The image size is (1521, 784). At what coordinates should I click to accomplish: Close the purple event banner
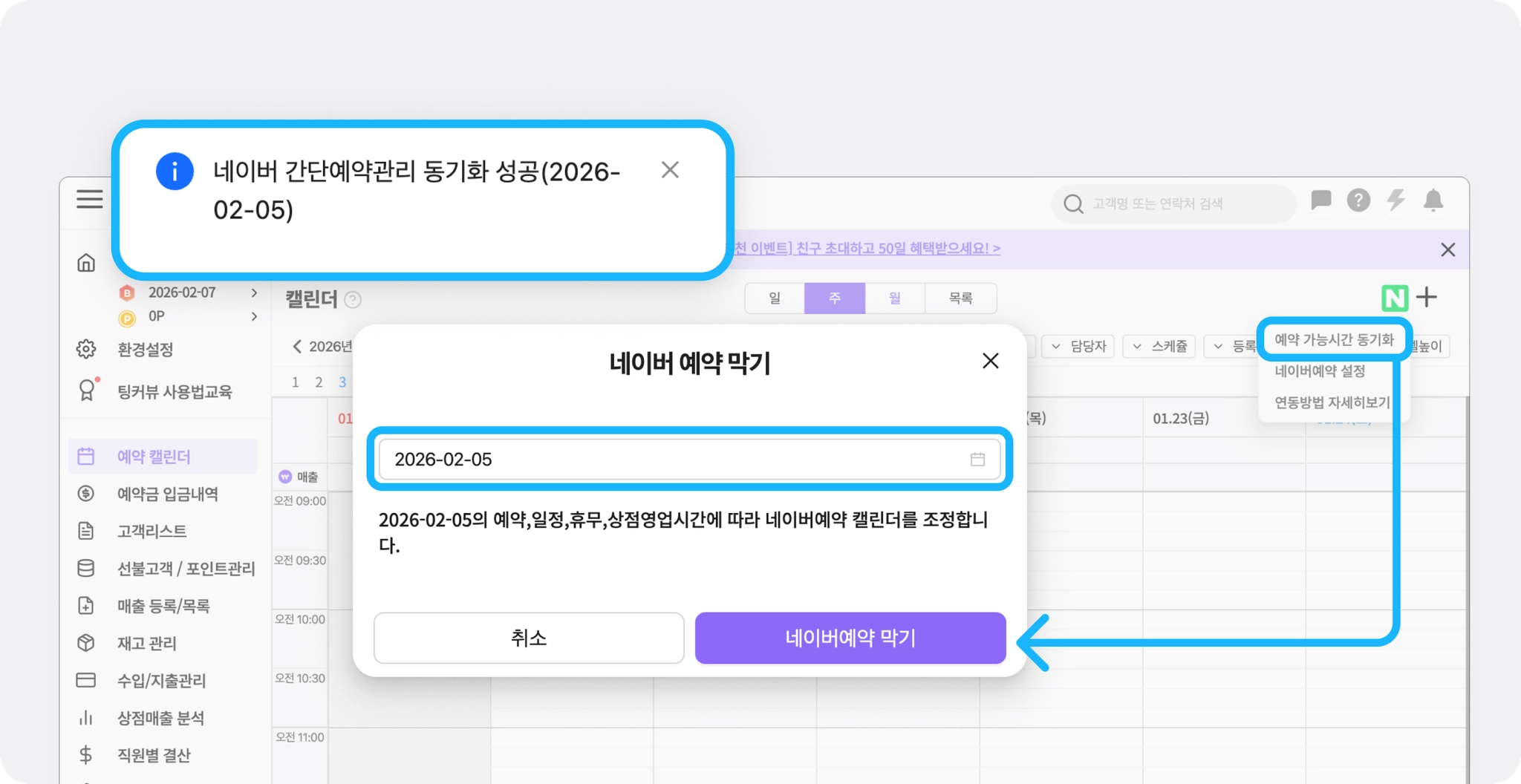click(1447, 249)
